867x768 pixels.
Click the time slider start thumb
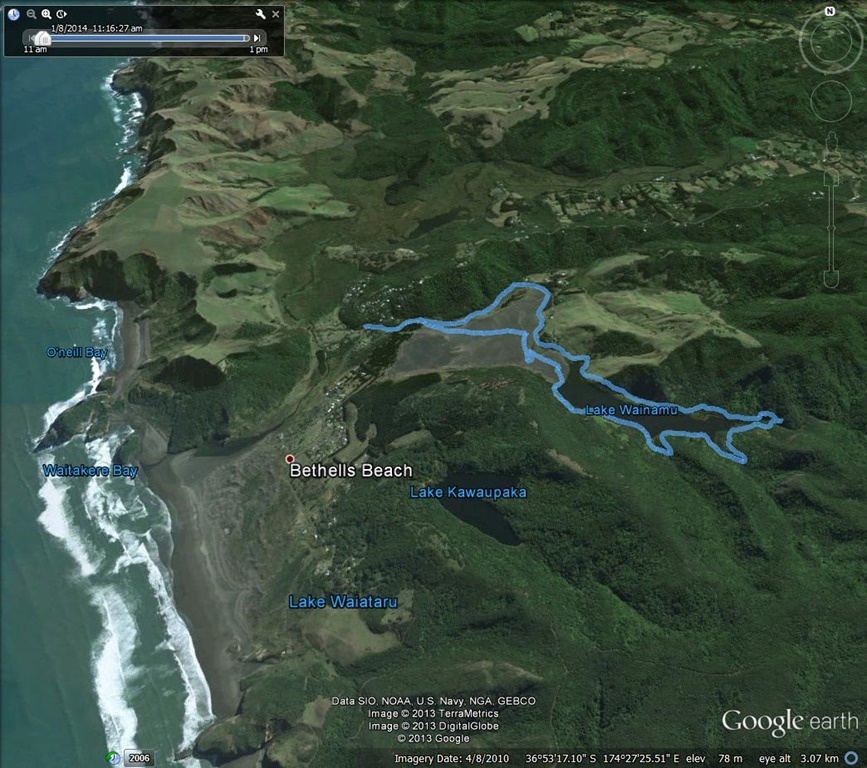click(43, 39)
